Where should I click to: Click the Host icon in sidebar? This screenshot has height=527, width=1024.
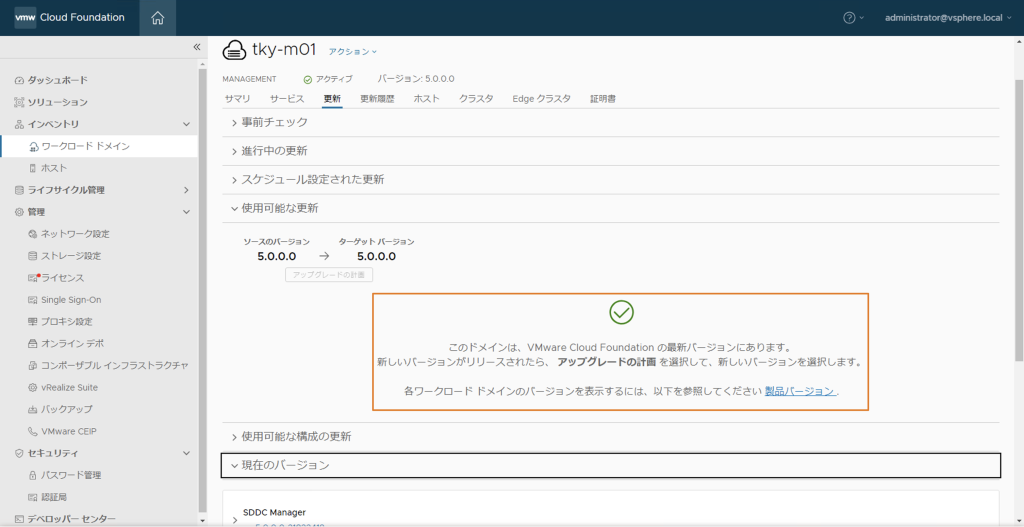click(33, 168)
